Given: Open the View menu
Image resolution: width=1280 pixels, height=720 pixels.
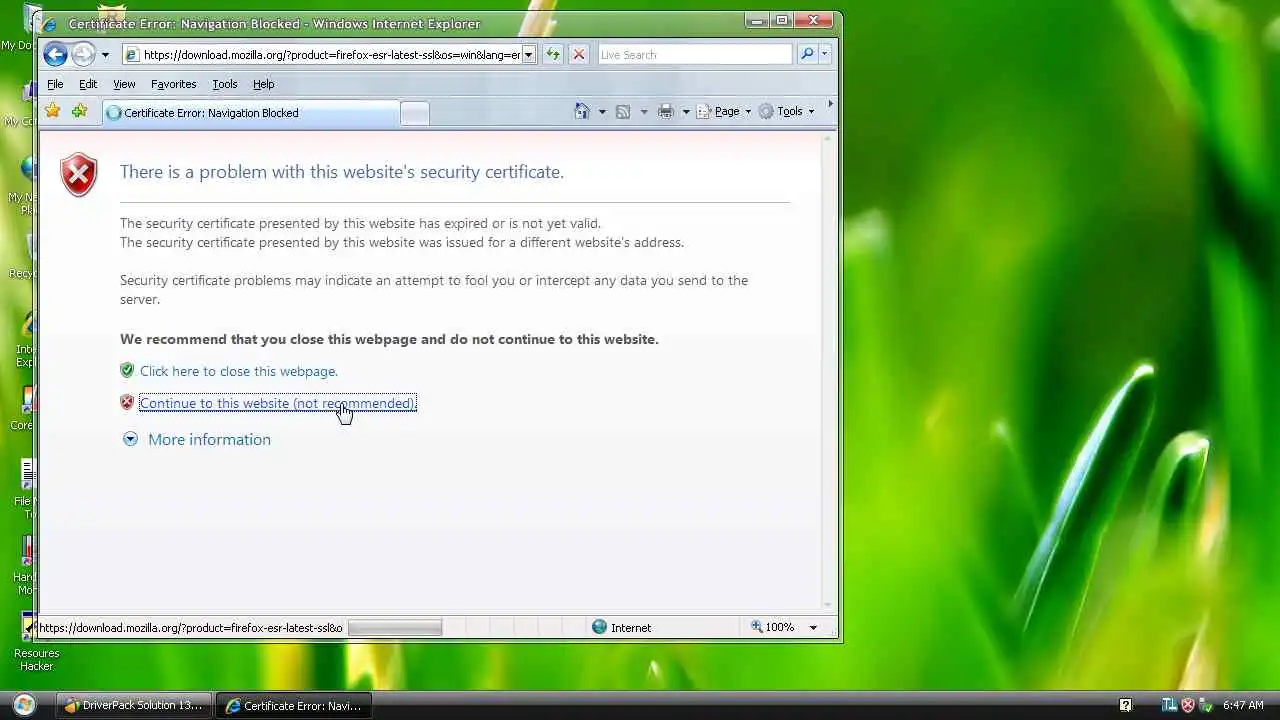Looking at the screenshot, I should tap(124, 84).
